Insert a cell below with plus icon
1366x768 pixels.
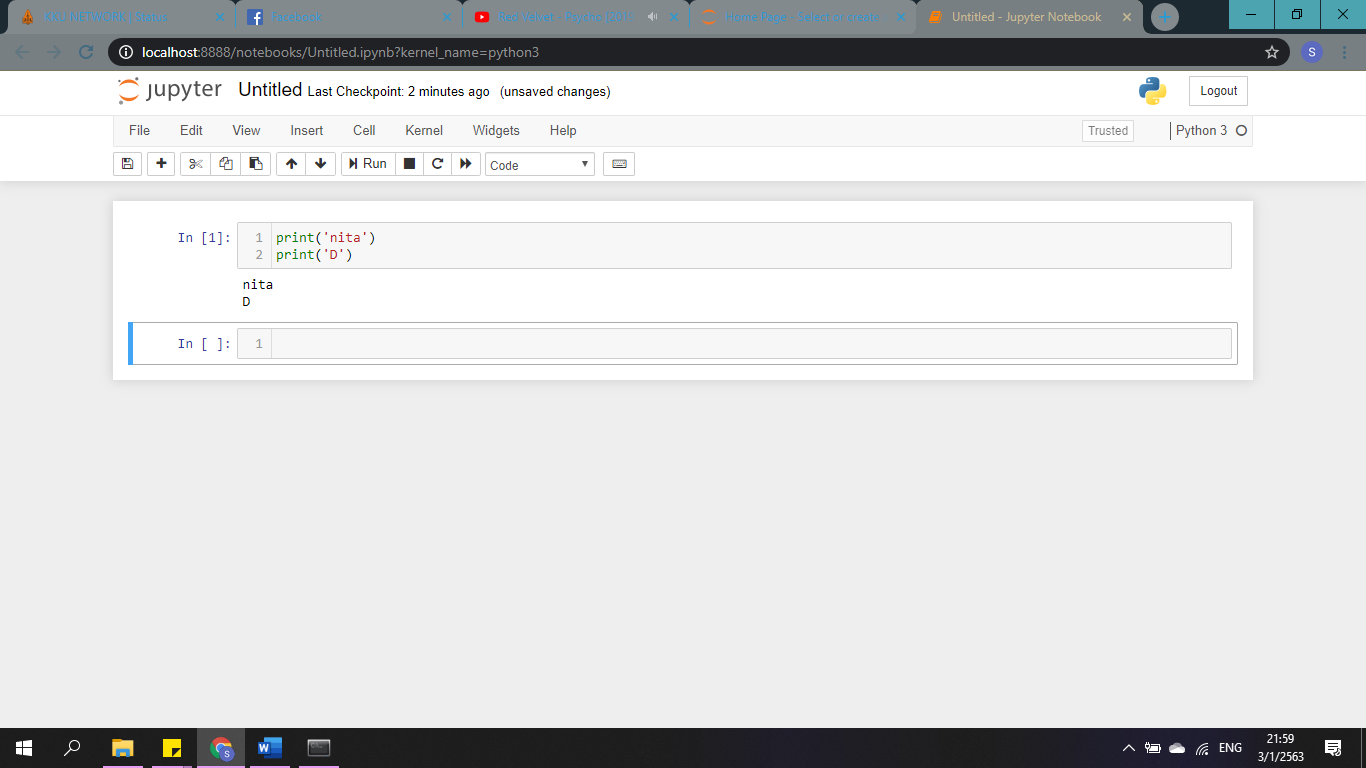point(160,164)
